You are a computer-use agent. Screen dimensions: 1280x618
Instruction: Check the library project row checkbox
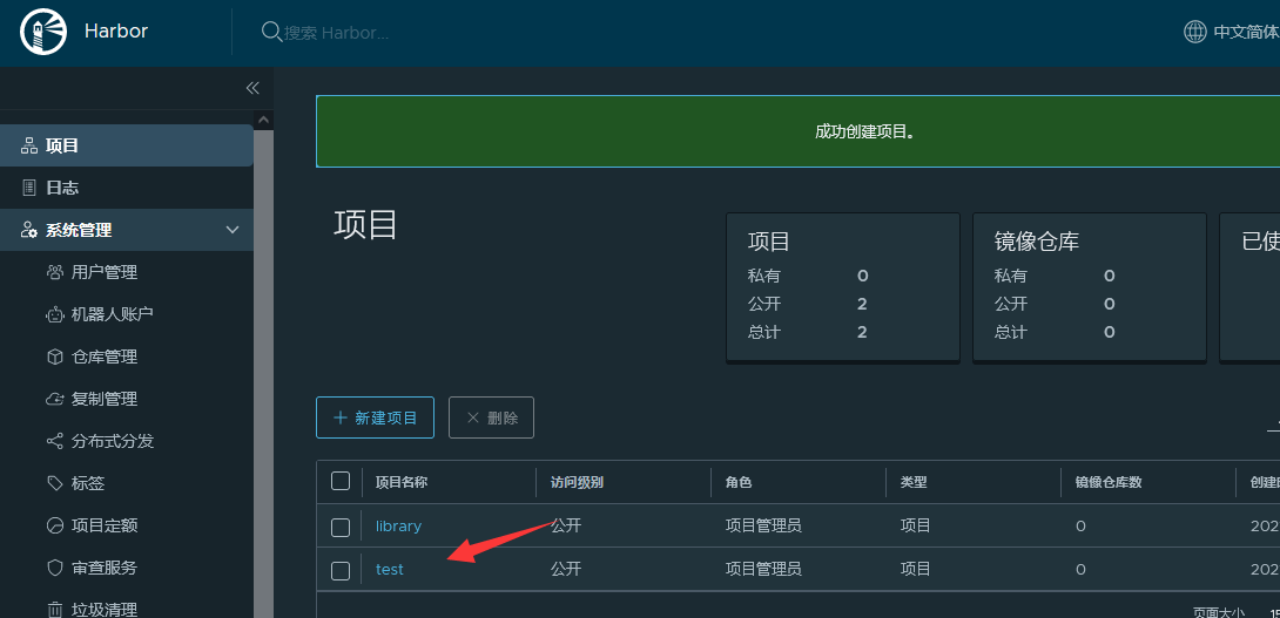pyautogui.click(x=340, y=527)
